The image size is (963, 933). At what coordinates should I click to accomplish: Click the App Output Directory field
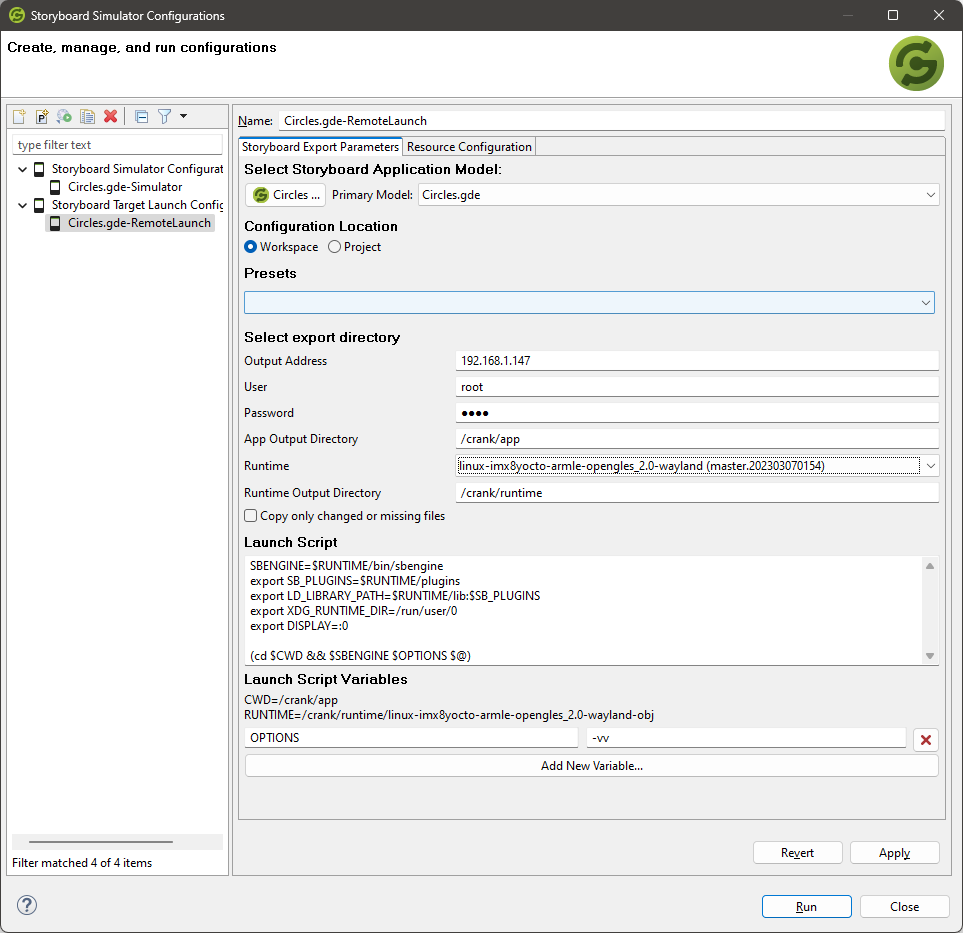tap(697, 439)
